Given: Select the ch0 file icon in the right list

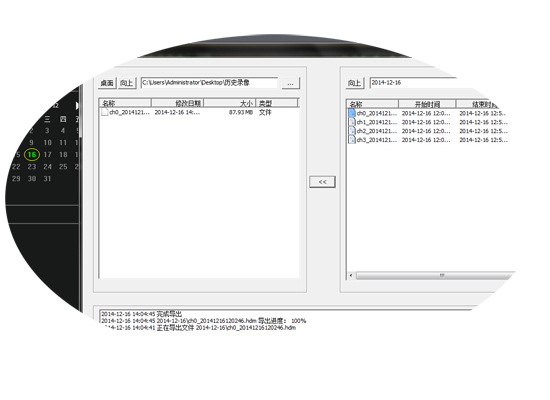Looking at the screenshot, I should pos(352,113).
